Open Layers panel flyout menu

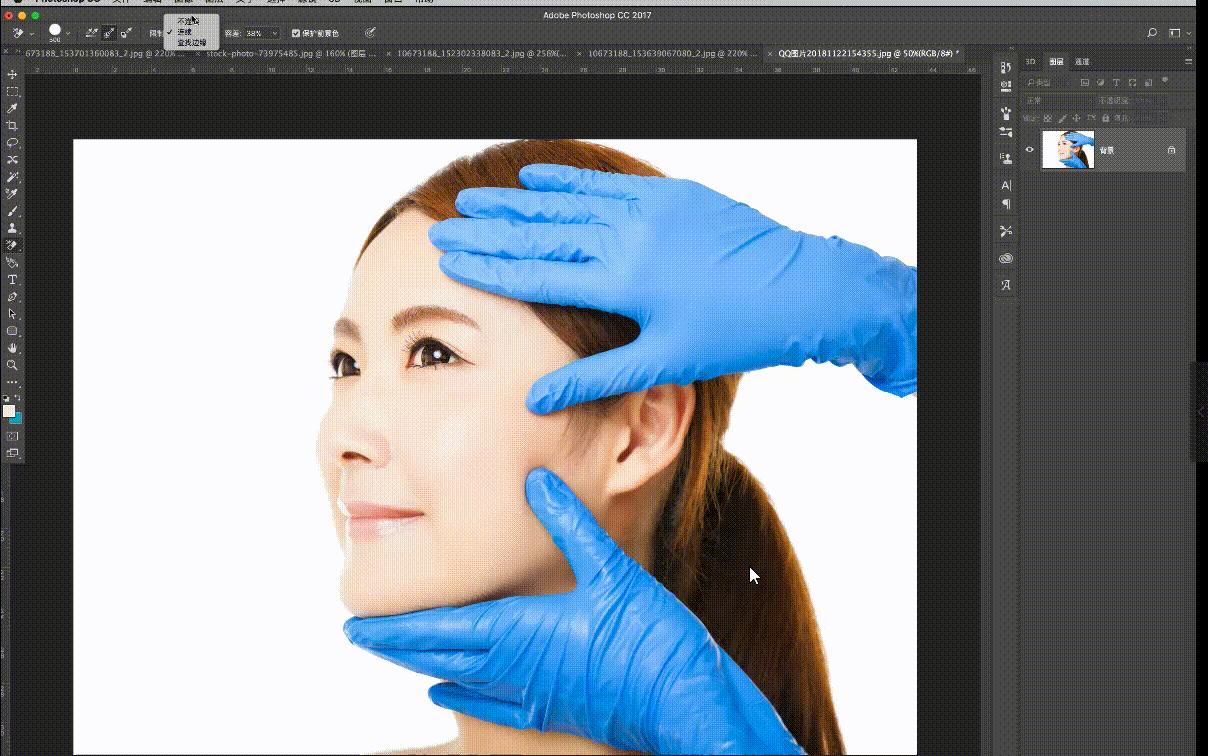click(x=1188, y=62)
